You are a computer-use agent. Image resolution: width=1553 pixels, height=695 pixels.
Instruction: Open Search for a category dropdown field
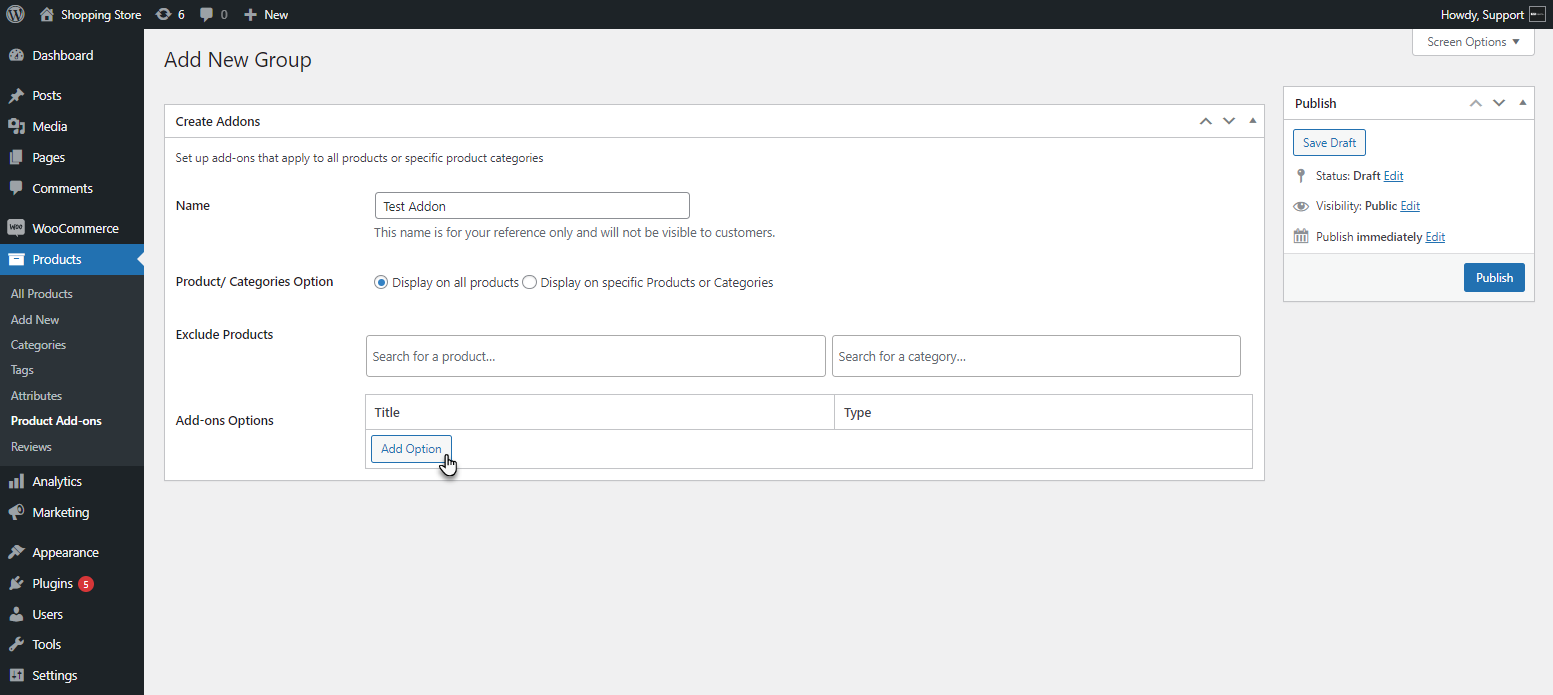coord(1036,356)
